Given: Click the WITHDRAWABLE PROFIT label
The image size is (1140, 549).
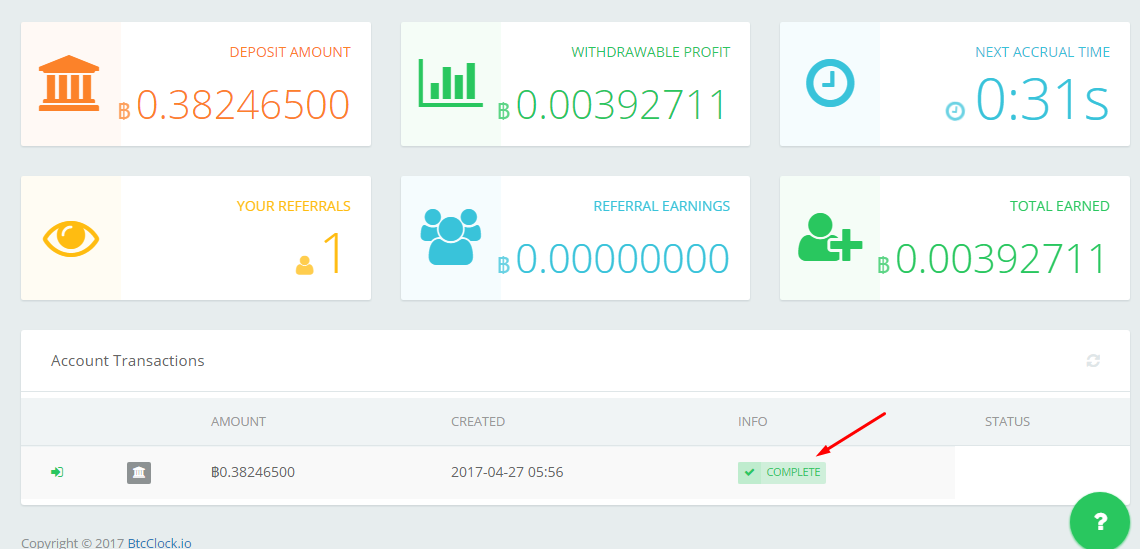Looking at the screenshot, I should [x=651, y=52].
